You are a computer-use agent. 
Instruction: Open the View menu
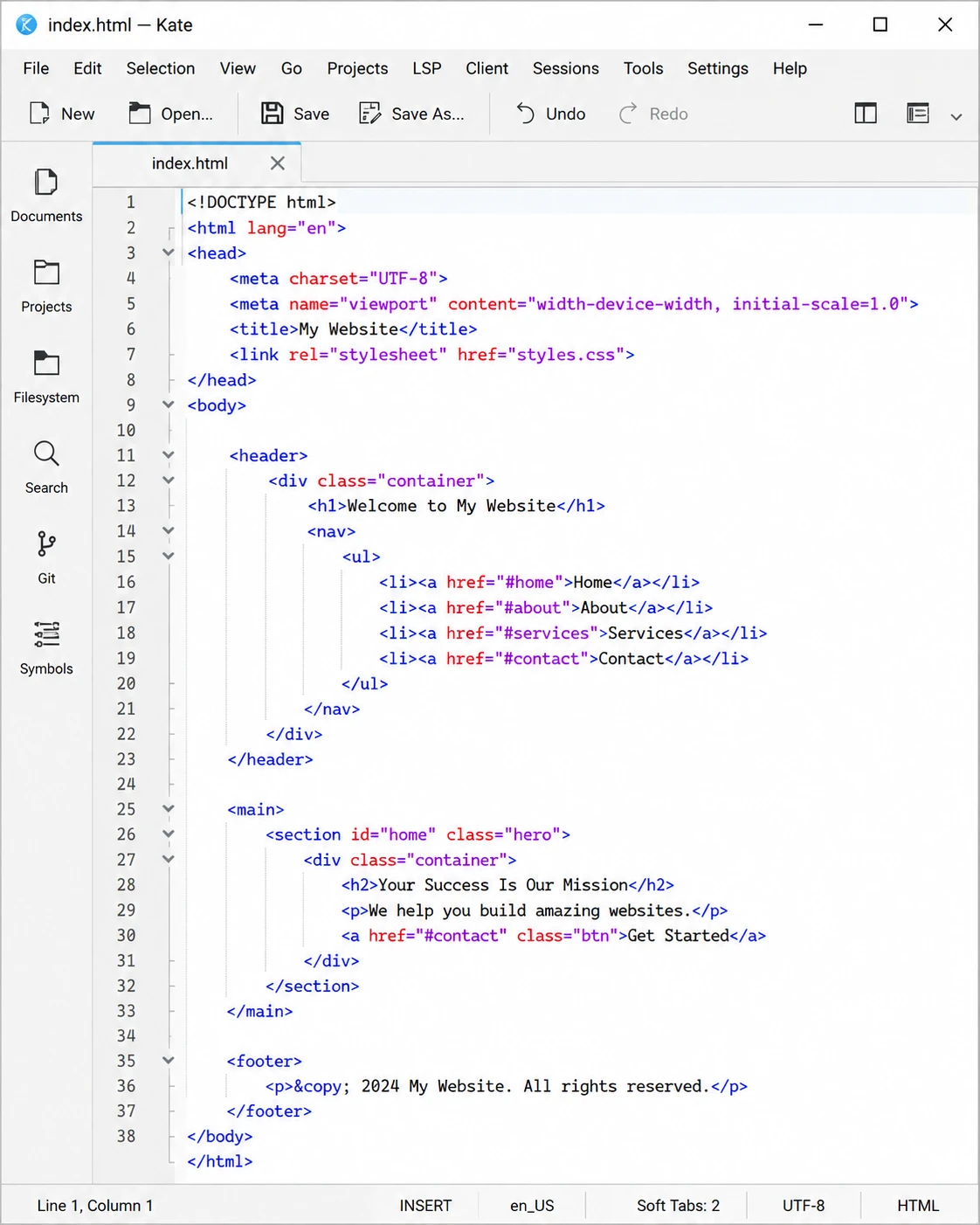[x=238, y=68]
